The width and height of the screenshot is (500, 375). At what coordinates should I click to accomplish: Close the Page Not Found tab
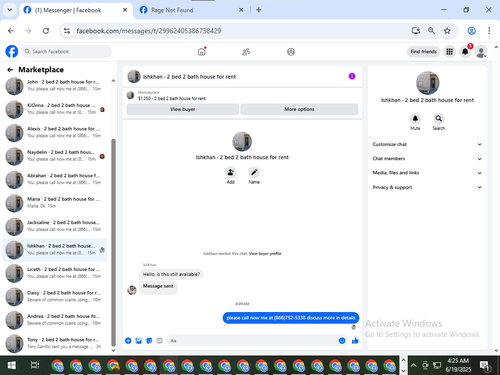[241, 10]
